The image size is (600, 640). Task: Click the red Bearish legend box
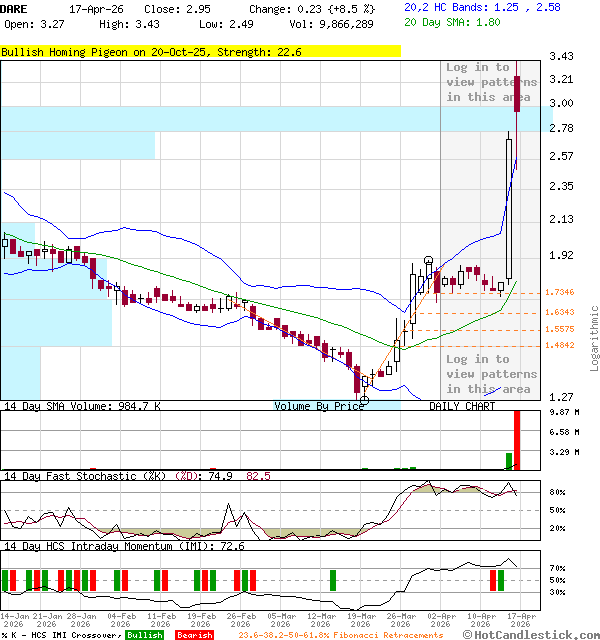[x=194, y=635]
